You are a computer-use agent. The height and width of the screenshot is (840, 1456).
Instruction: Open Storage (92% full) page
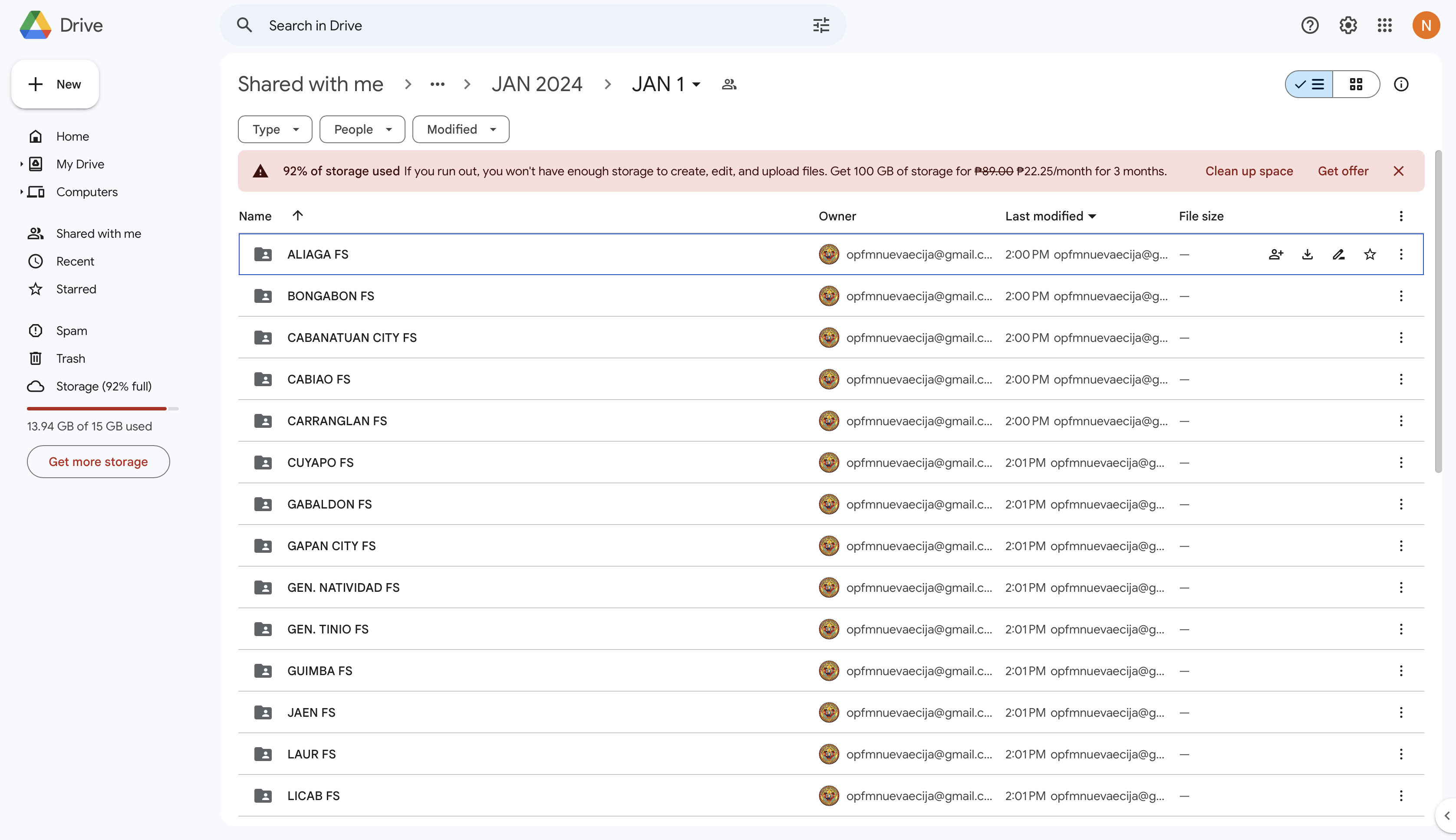103,386
